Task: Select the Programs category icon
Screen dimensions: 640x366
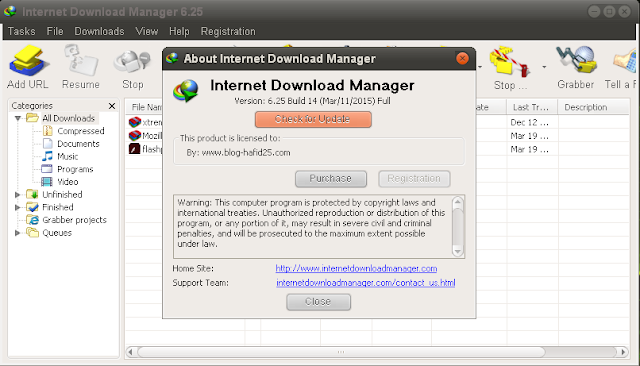Action: [x=47, y=169]
